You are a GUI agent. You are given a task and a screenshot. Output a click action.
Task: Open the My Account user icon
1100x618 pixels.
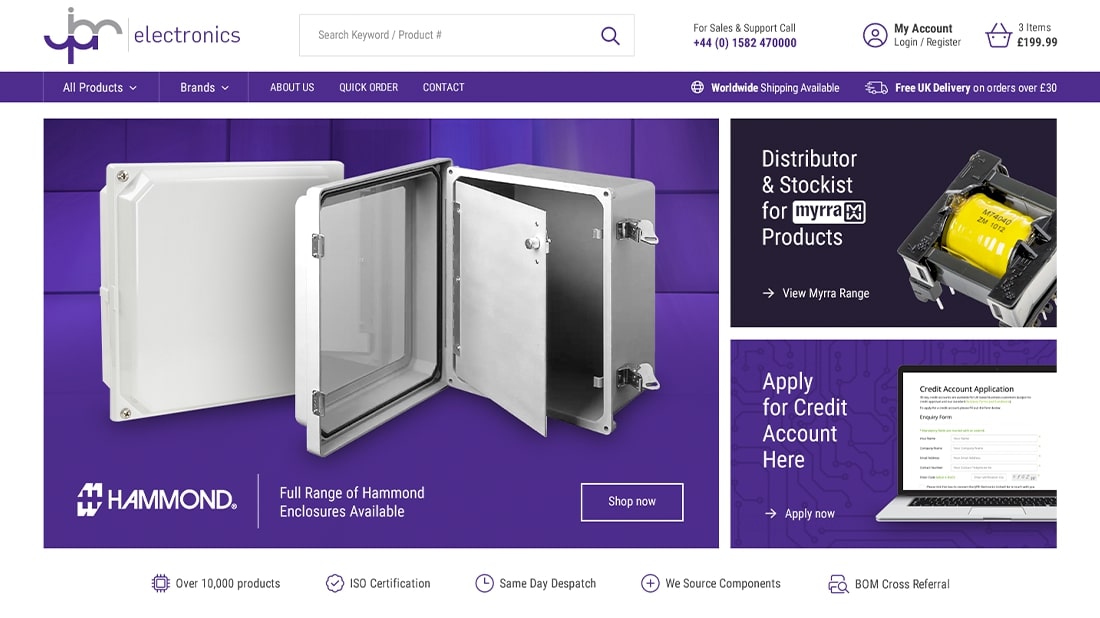click(x=875, y=35)
